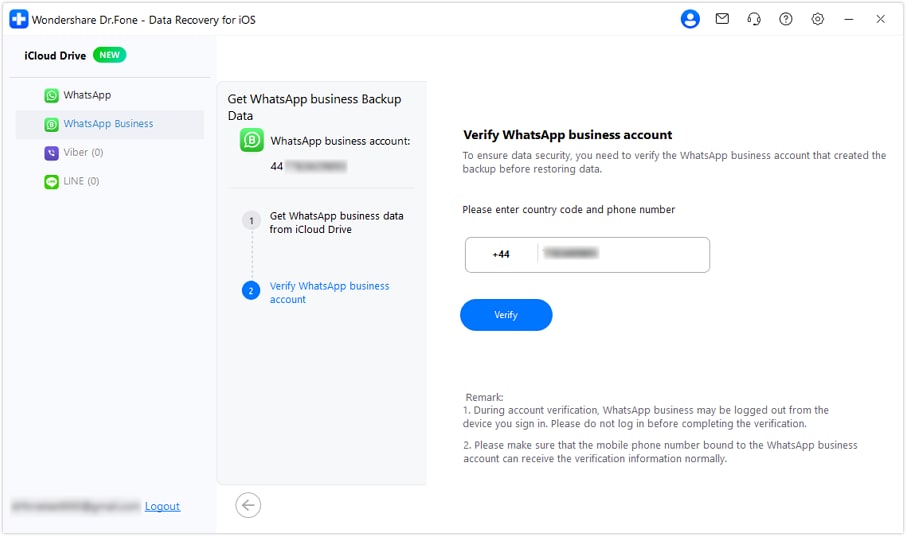
Task: Select step 2 Verify WhatsApp business account
Action: point(329,292)
